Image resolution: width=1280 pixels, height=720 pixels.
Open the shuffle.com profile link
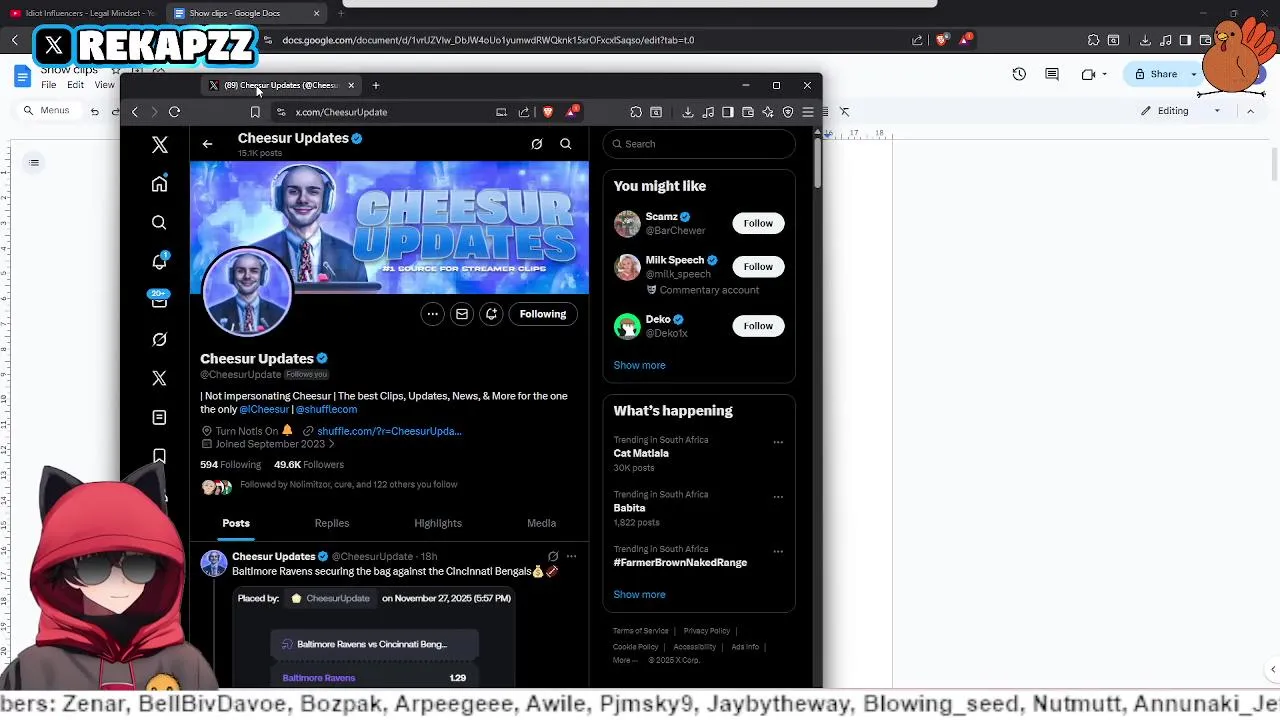[389, 431]
